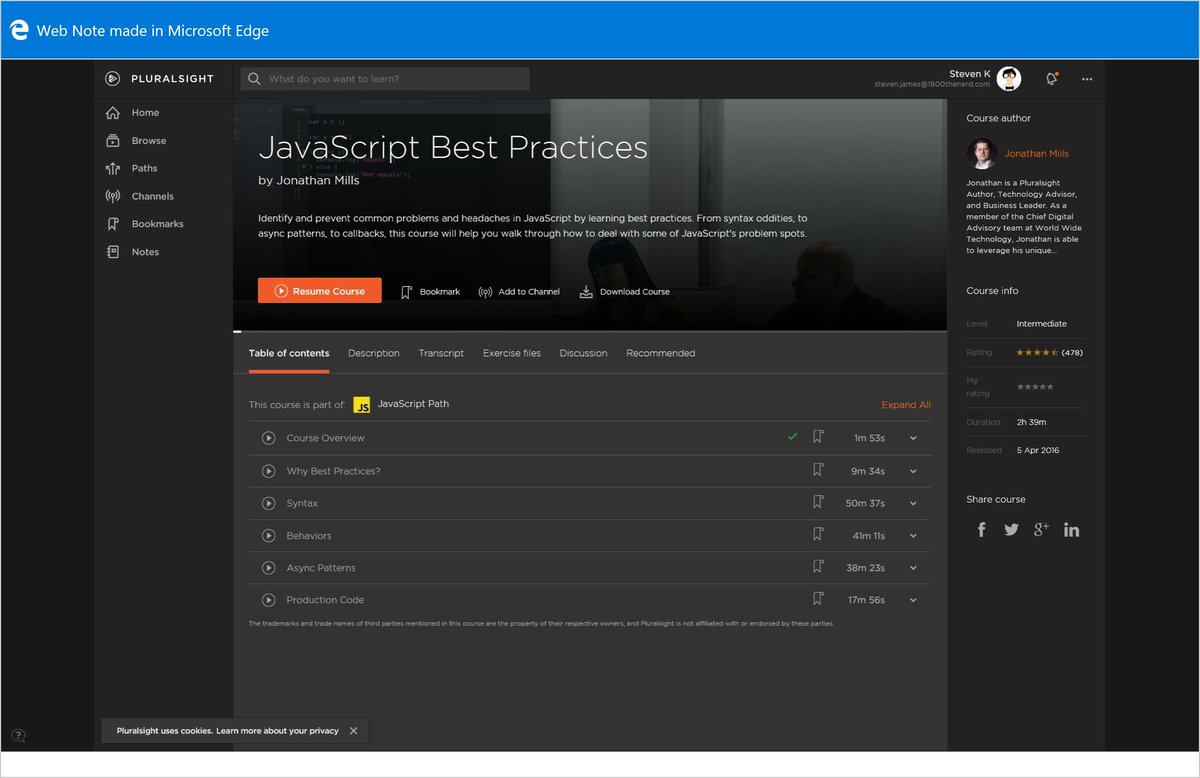Click the course title JavaScript Best Practices

click(x=453, y=147)
